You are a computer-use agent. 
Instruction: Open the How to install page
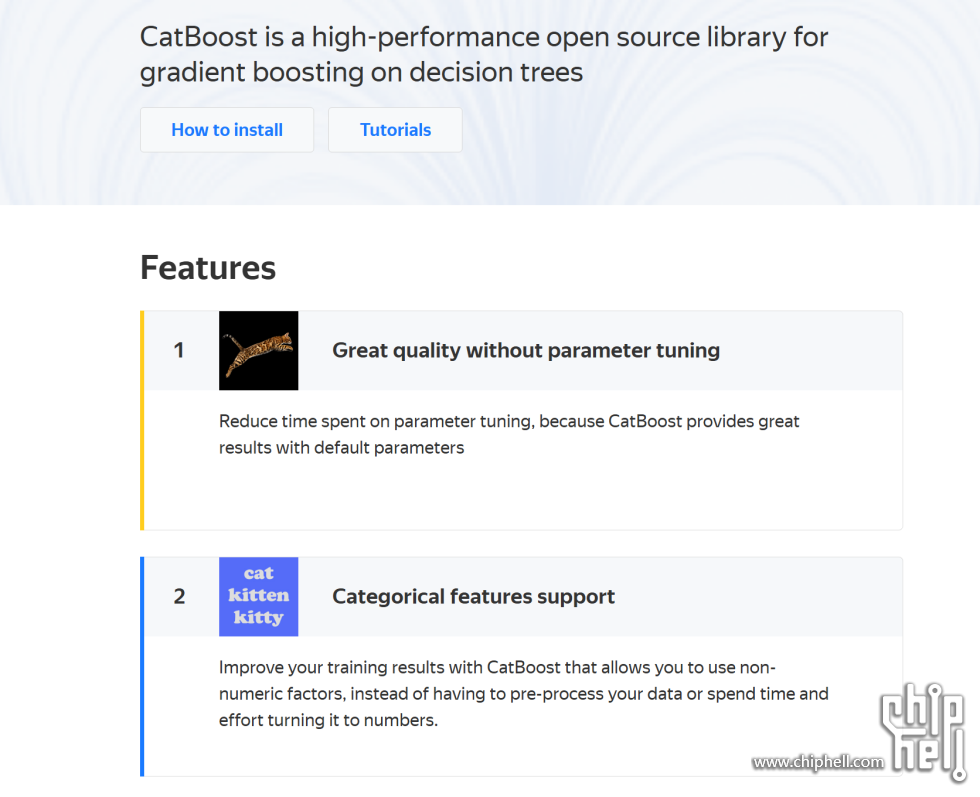click(227, 130)
